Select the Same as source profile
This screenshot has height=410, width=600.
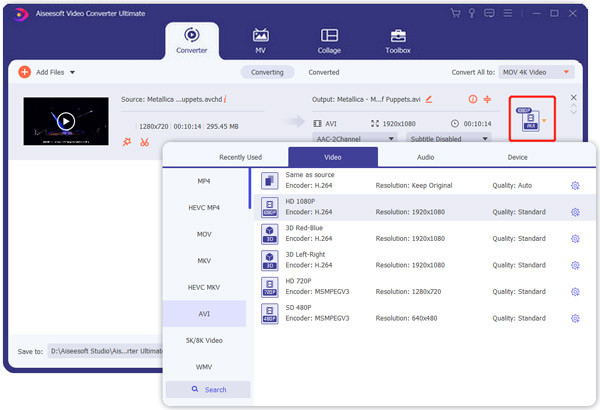[425, 180]
